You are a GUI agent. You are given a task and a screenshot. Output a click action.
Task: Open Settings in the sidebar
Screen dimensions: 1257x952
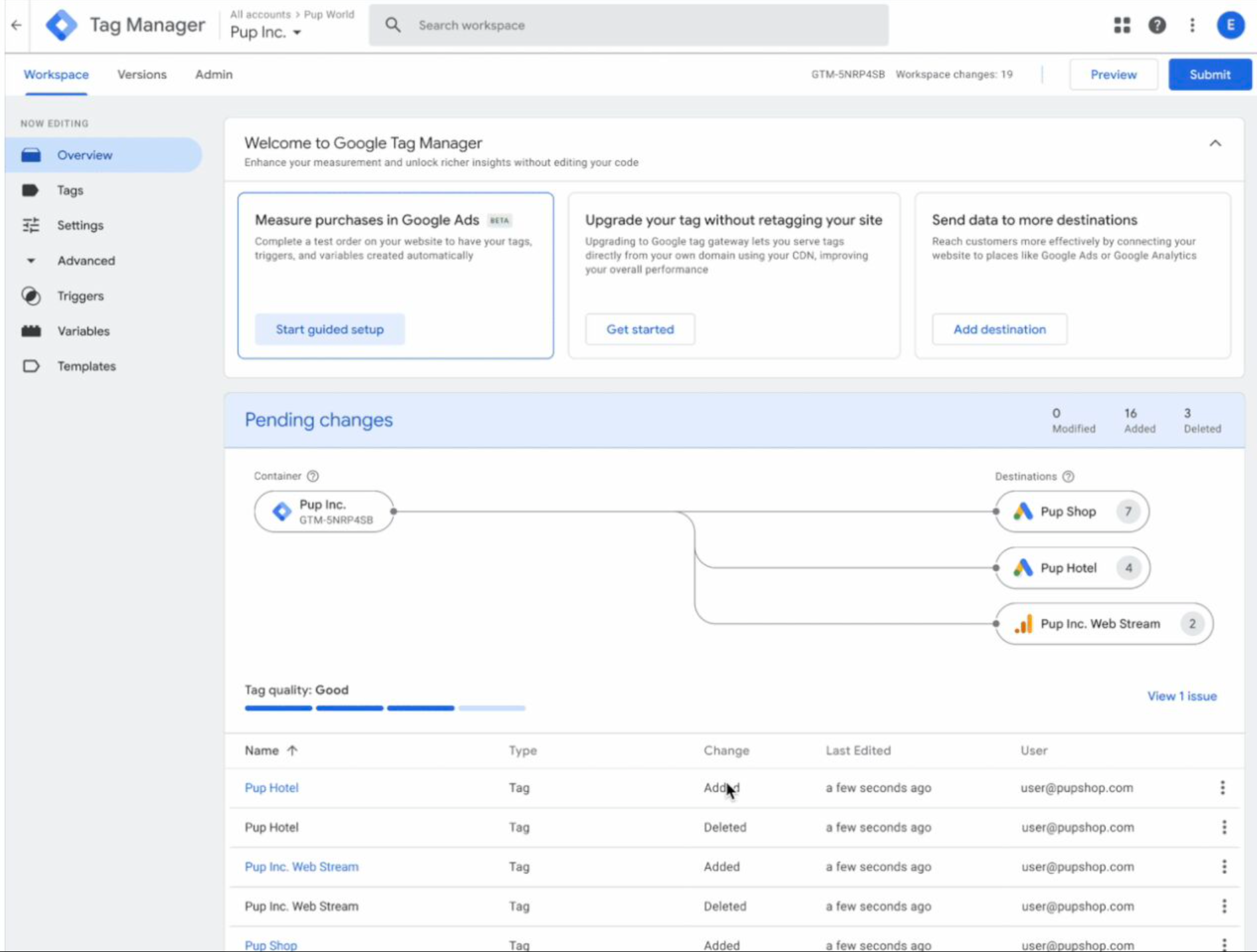tap(80, 226)
